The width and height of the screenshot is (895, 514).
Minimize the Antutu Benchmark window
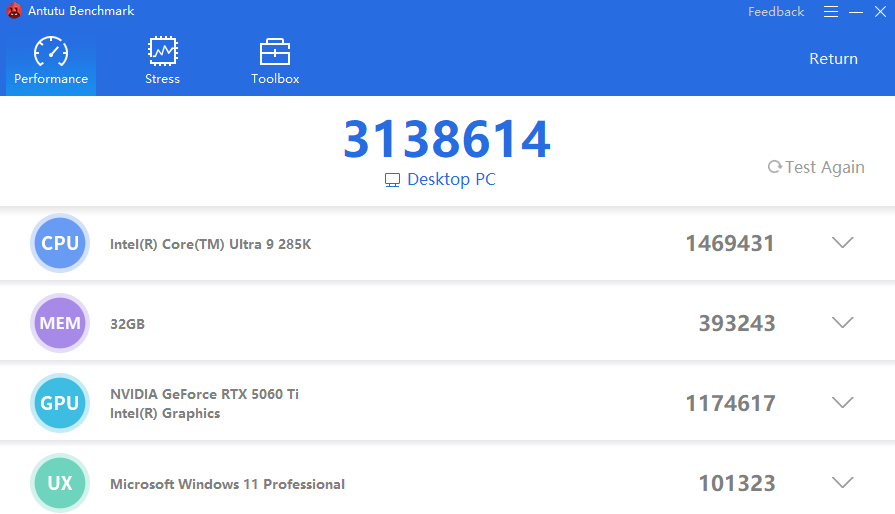(856, 12)
